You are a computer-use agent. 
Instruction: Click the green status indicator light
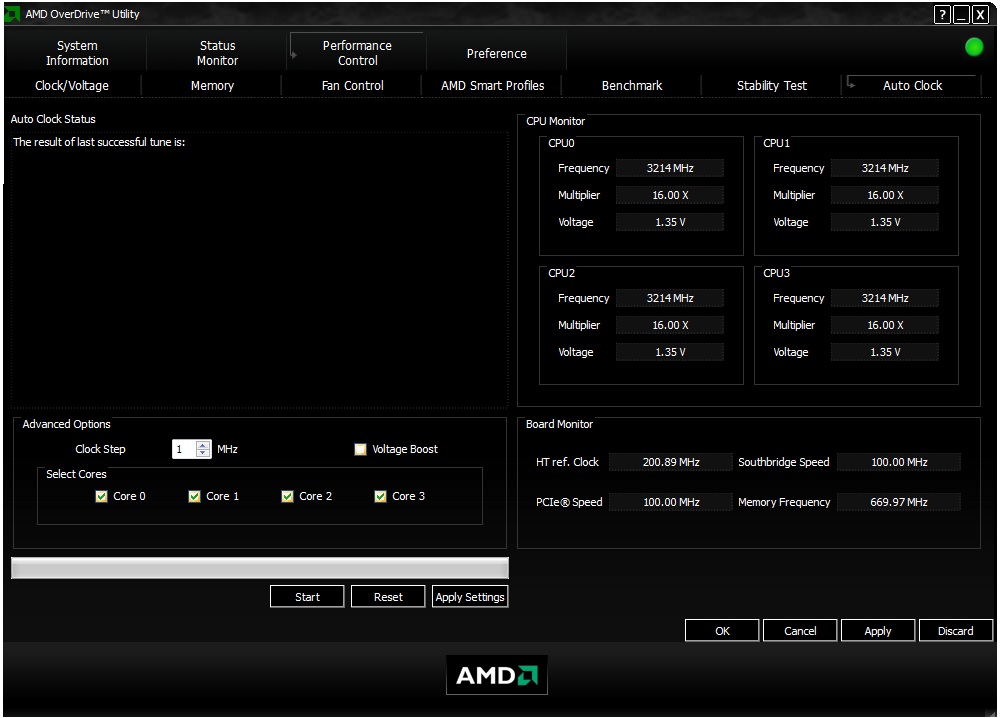[x=974, y=47]
